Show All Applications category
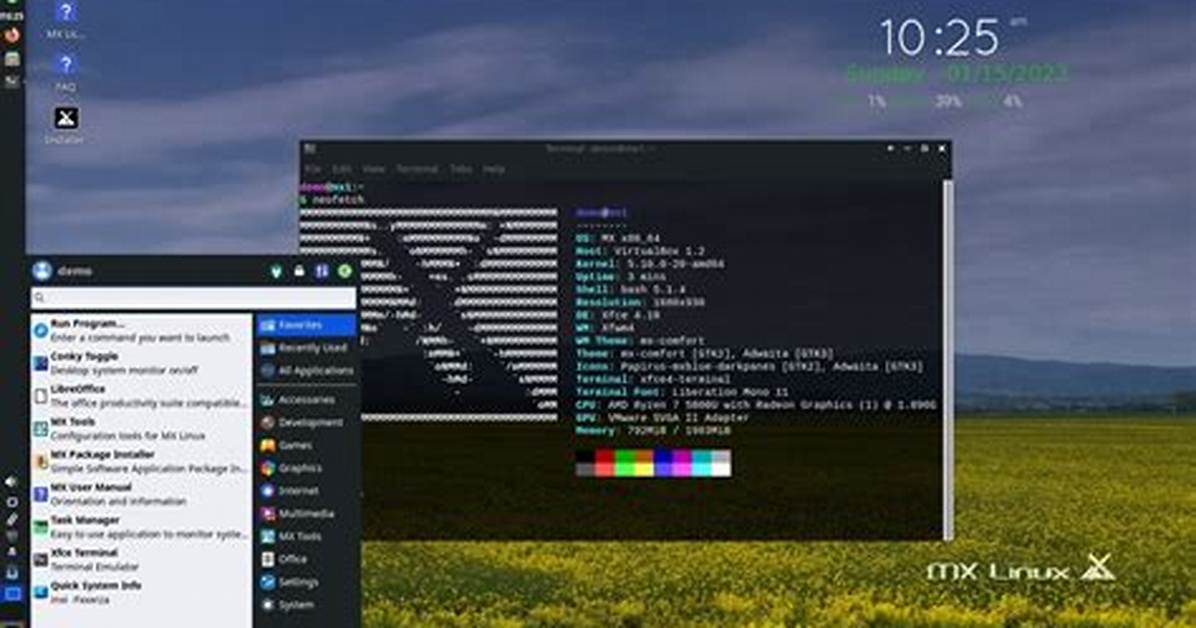 pos(306,371)
